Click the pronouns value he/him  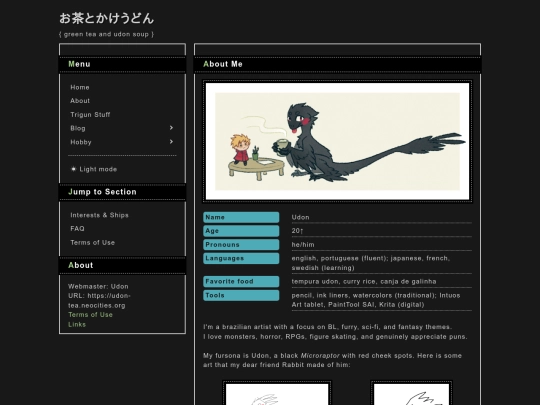[303, 245]
